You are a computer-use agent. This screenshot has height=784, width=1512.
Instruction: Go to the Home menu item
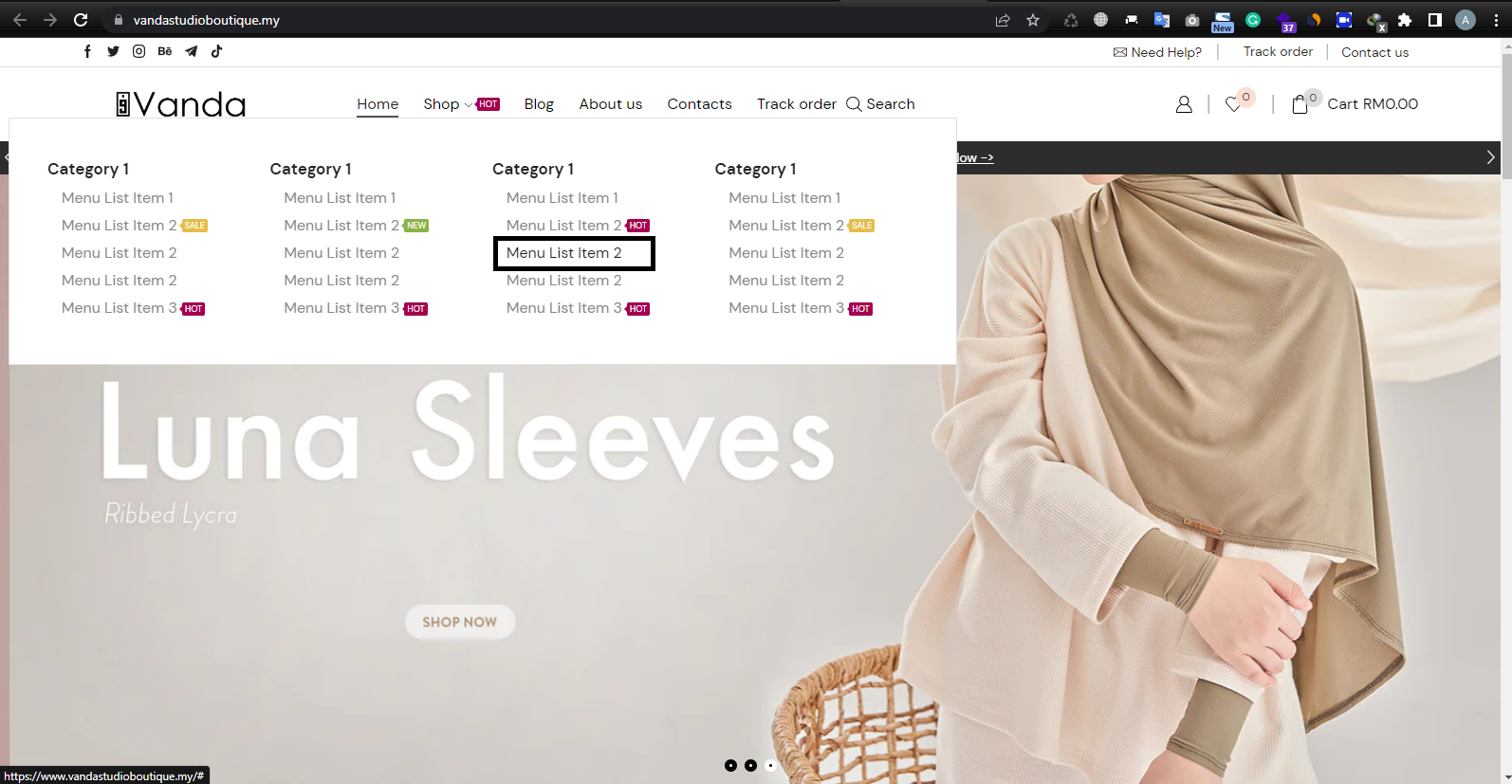(x=378, y=104)
